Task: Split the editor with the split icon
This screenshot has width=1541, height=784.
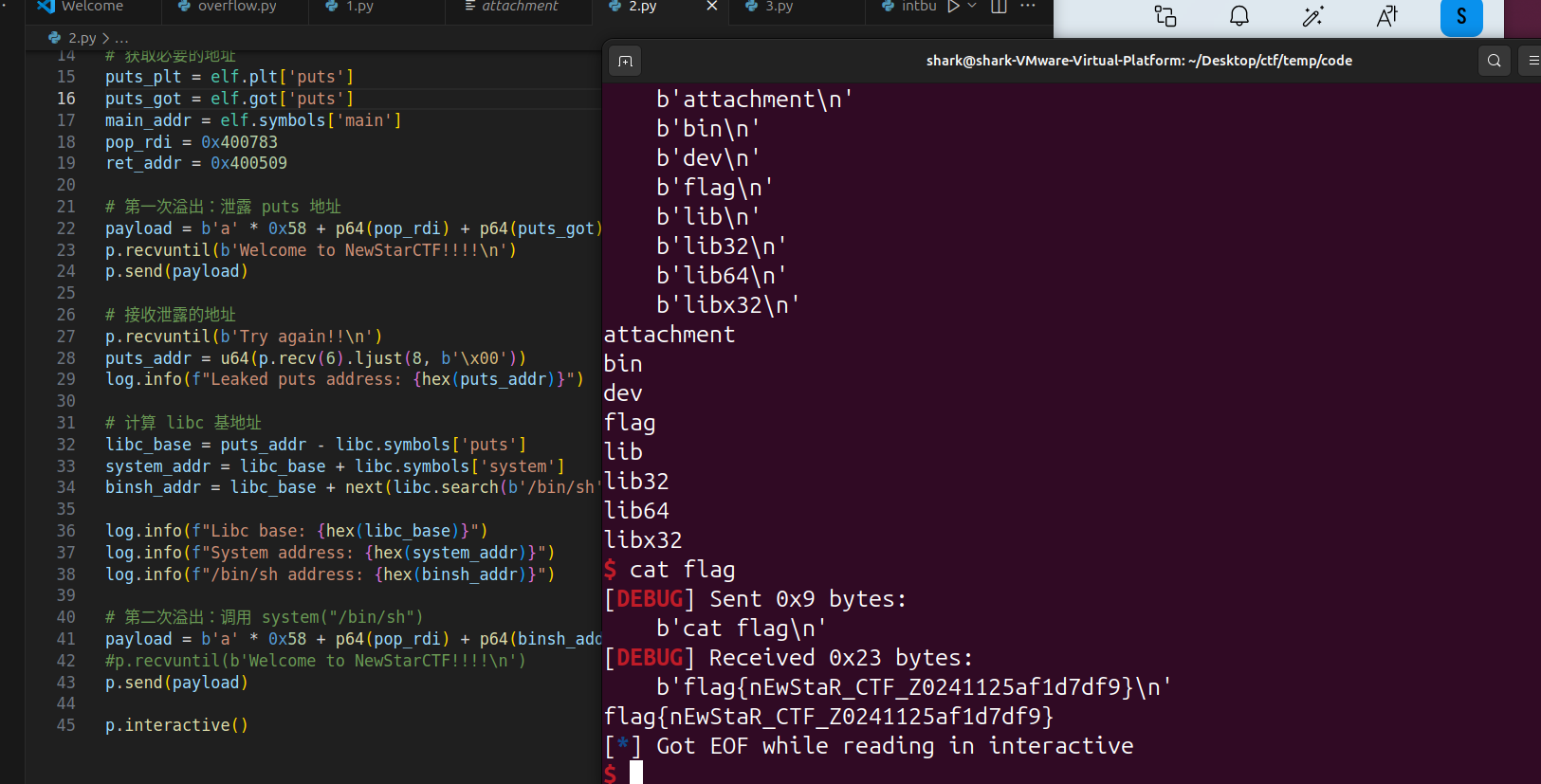Action: [999, 7]
